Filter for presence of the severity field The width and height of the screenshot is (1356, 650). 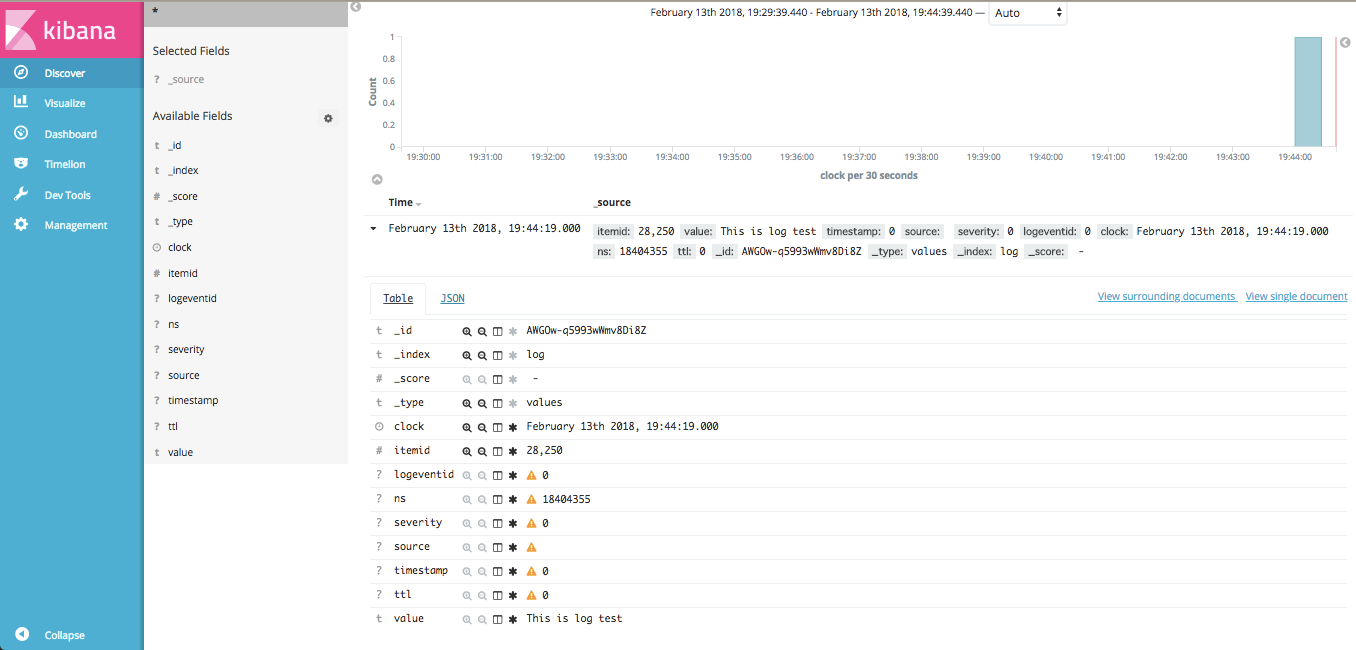coord(513,522)
